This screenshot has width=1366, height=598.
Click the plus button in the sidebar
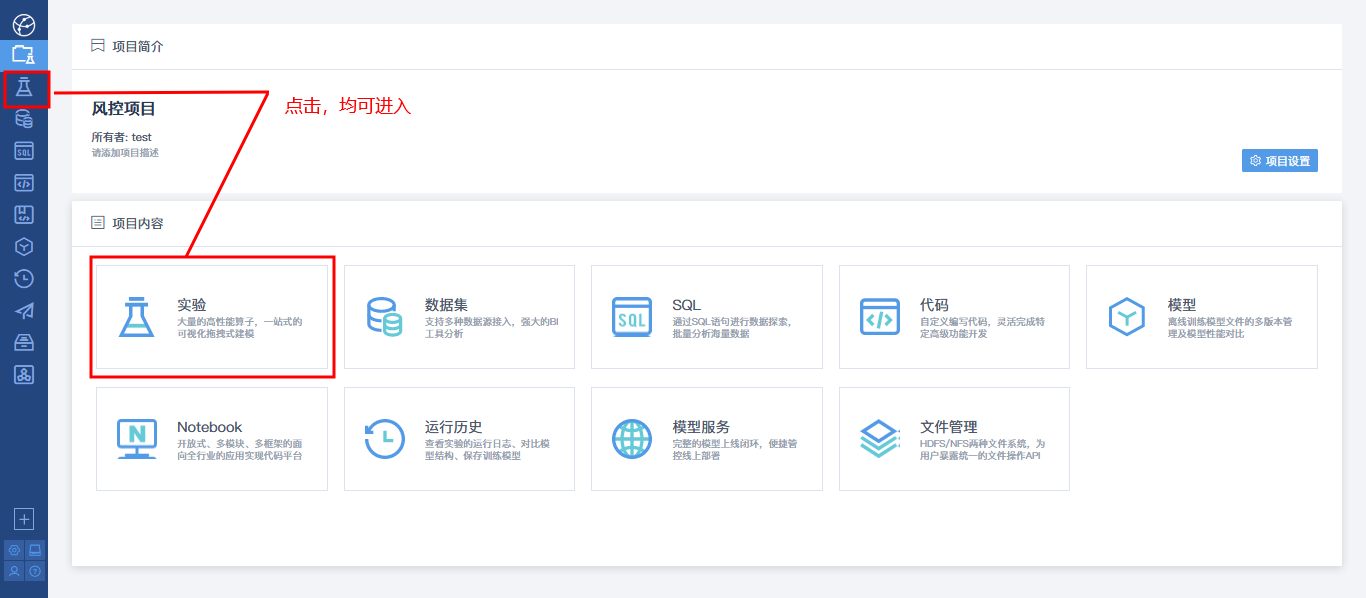[x=24, y=519]
